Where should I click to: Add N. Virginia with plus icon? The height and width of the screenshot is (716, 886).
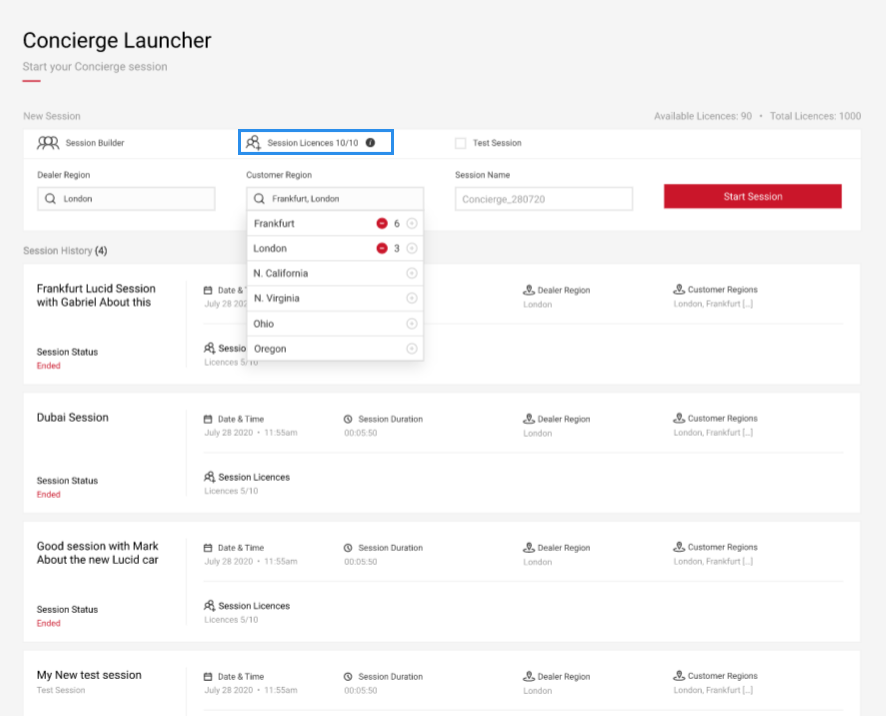point(412,298)
